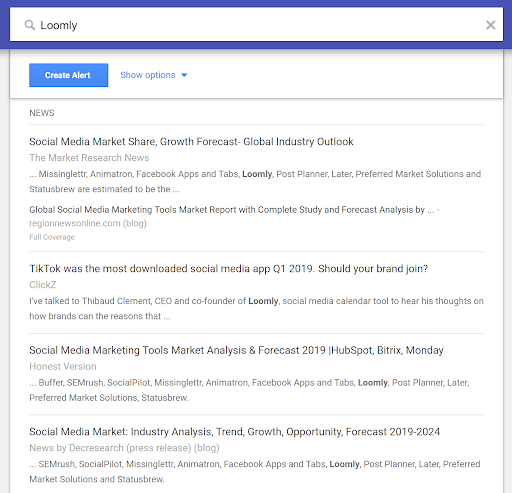The width and height of the screenshot is (512, 493).
Task: Visit regionnewsonline.com (blog) source
Action: [x=88, y=223]
